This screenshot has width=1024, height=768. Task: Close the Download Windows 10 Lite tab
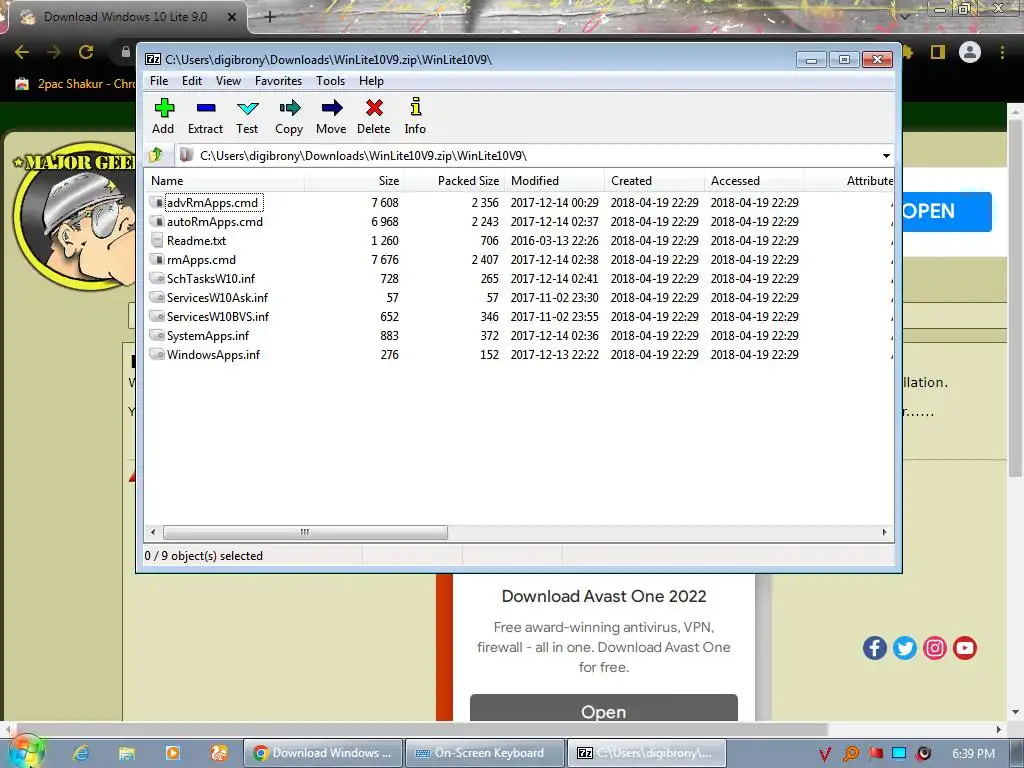click(232, 17)
